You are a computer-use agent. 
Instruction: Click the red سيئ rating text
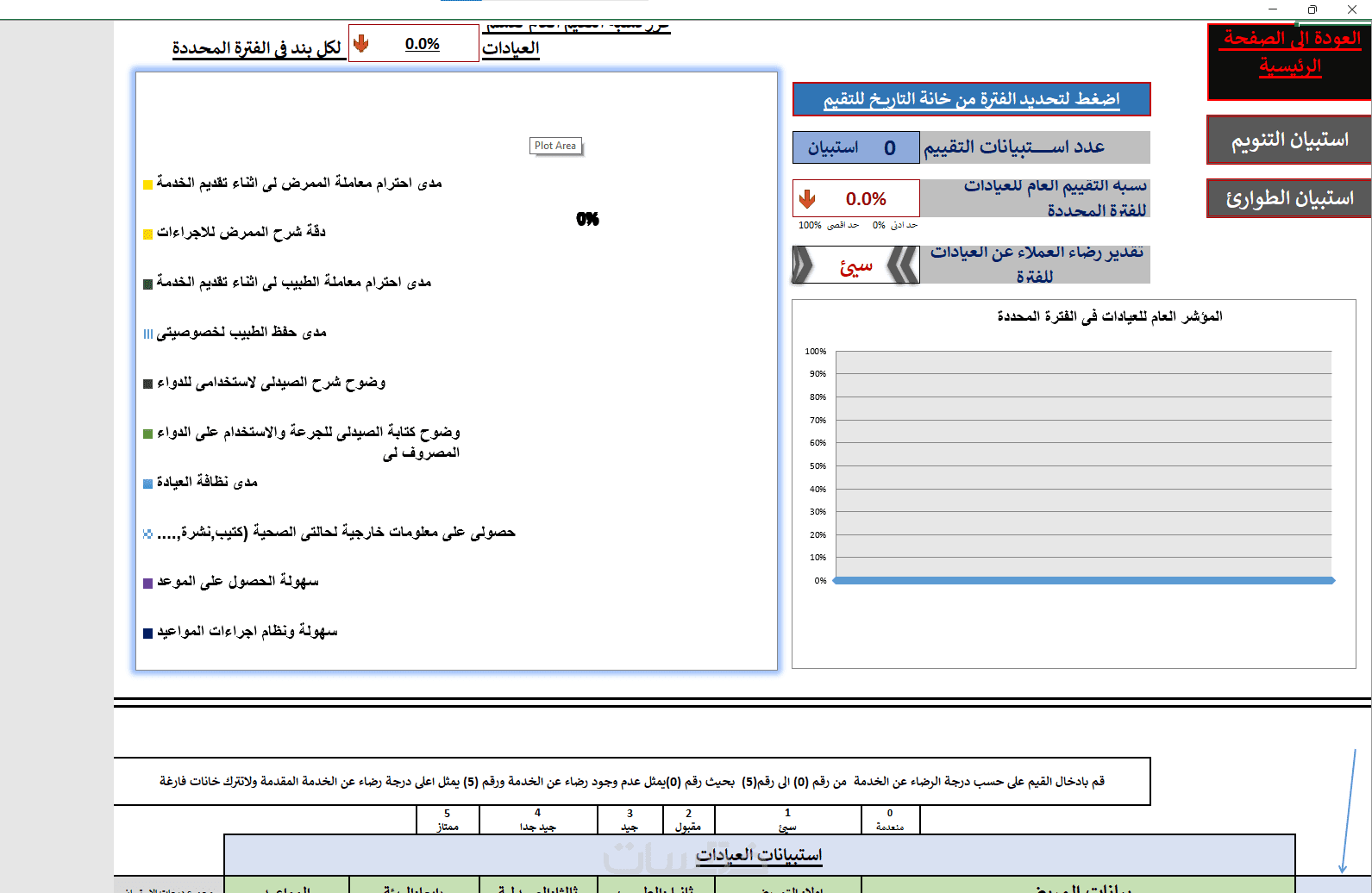[856, 266]
